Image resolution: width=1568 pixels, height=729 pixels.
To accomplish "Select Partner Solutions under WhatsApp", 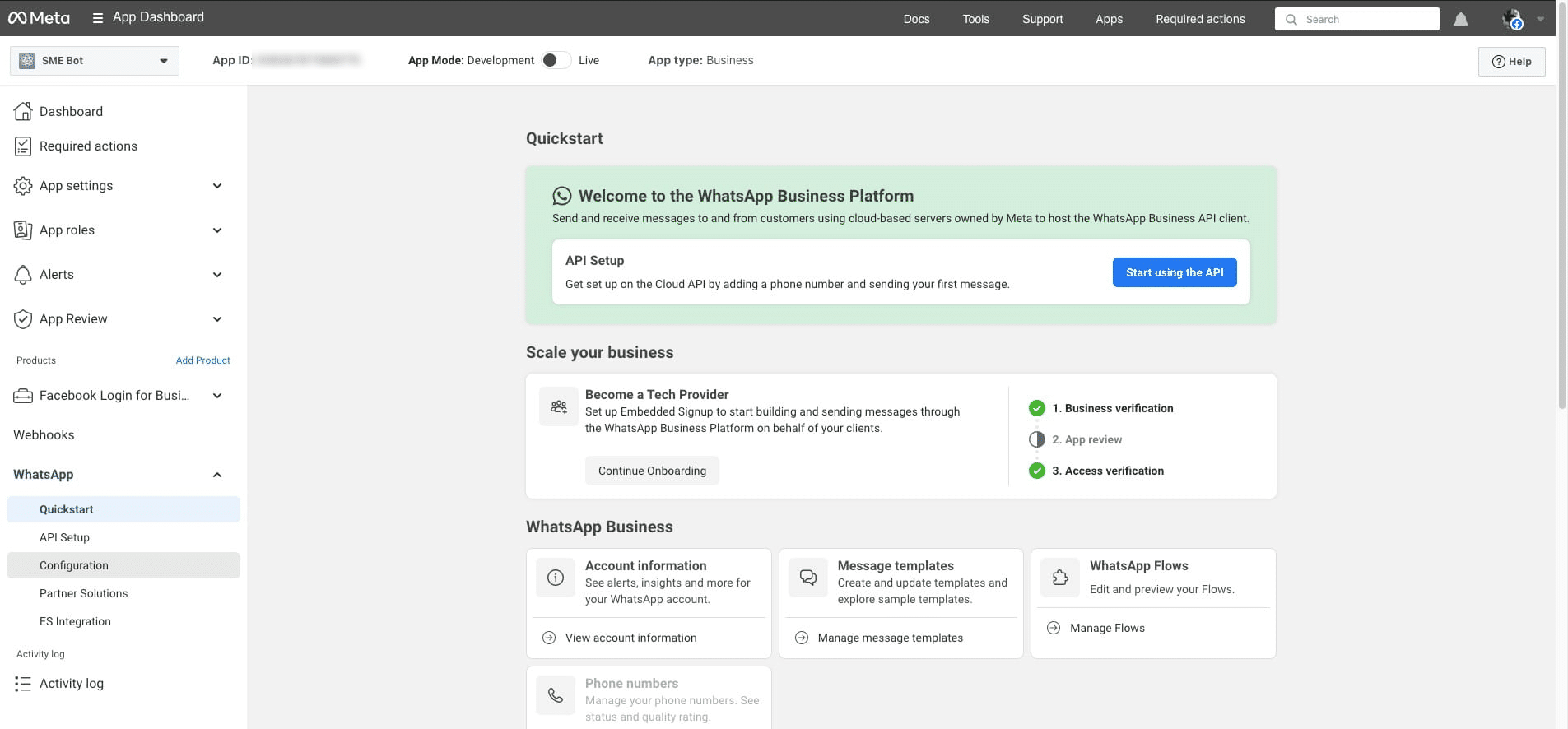I will coord(123,593).
